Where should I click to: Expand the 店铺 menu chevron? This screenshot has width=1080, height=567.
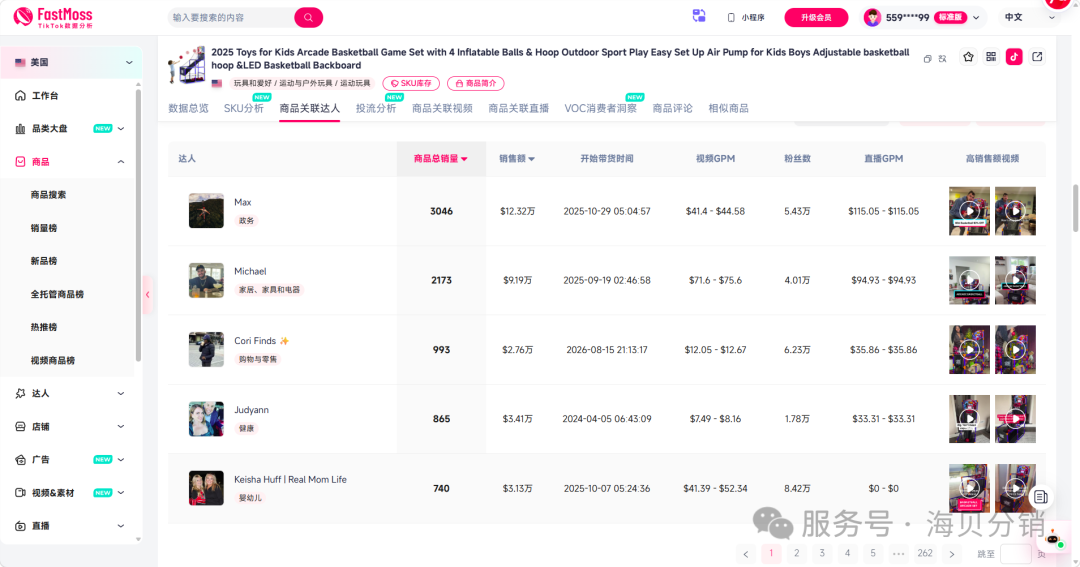[x=121, y=426]
